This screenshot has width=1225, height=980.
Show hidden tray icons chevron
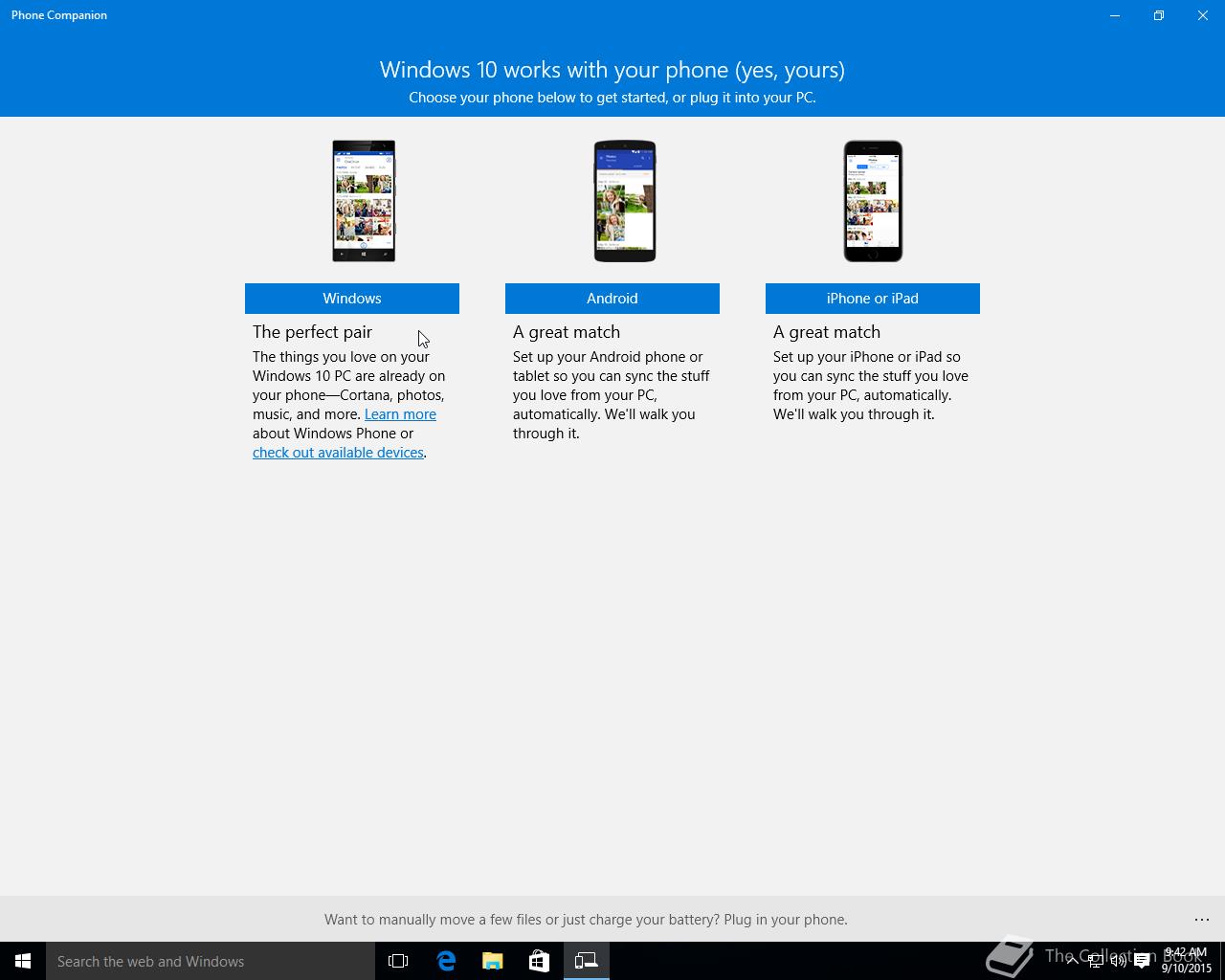[1072, 961]
